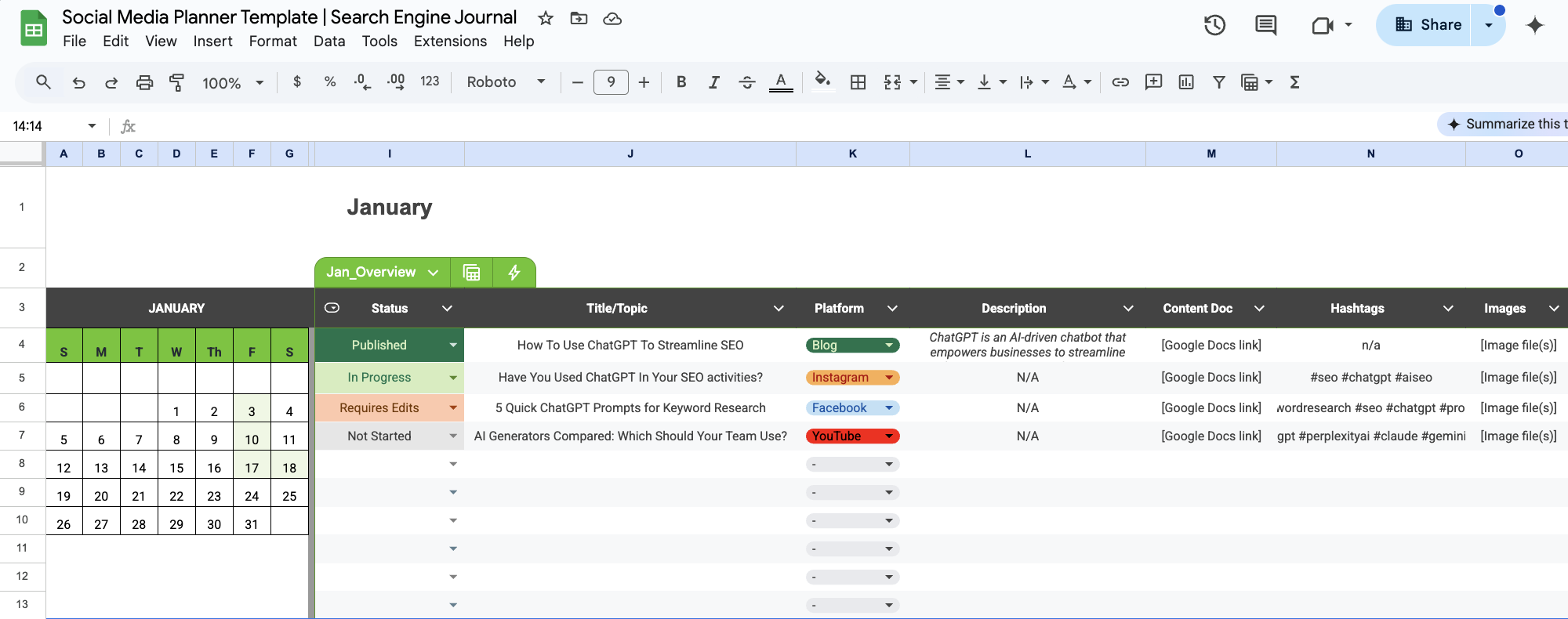1568x619 pixels.
Task: Open the Roboto font dropdown
Action: 506,82
